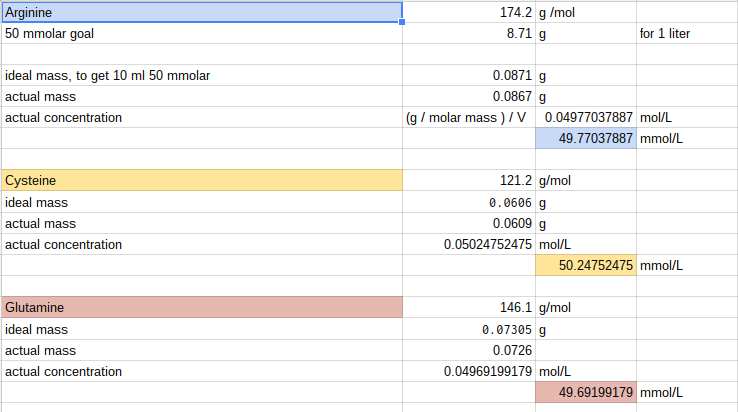Click the red highlighted 49.69199179 cell
The width and height of the screenshot is (738, 412).
point(586,392)
